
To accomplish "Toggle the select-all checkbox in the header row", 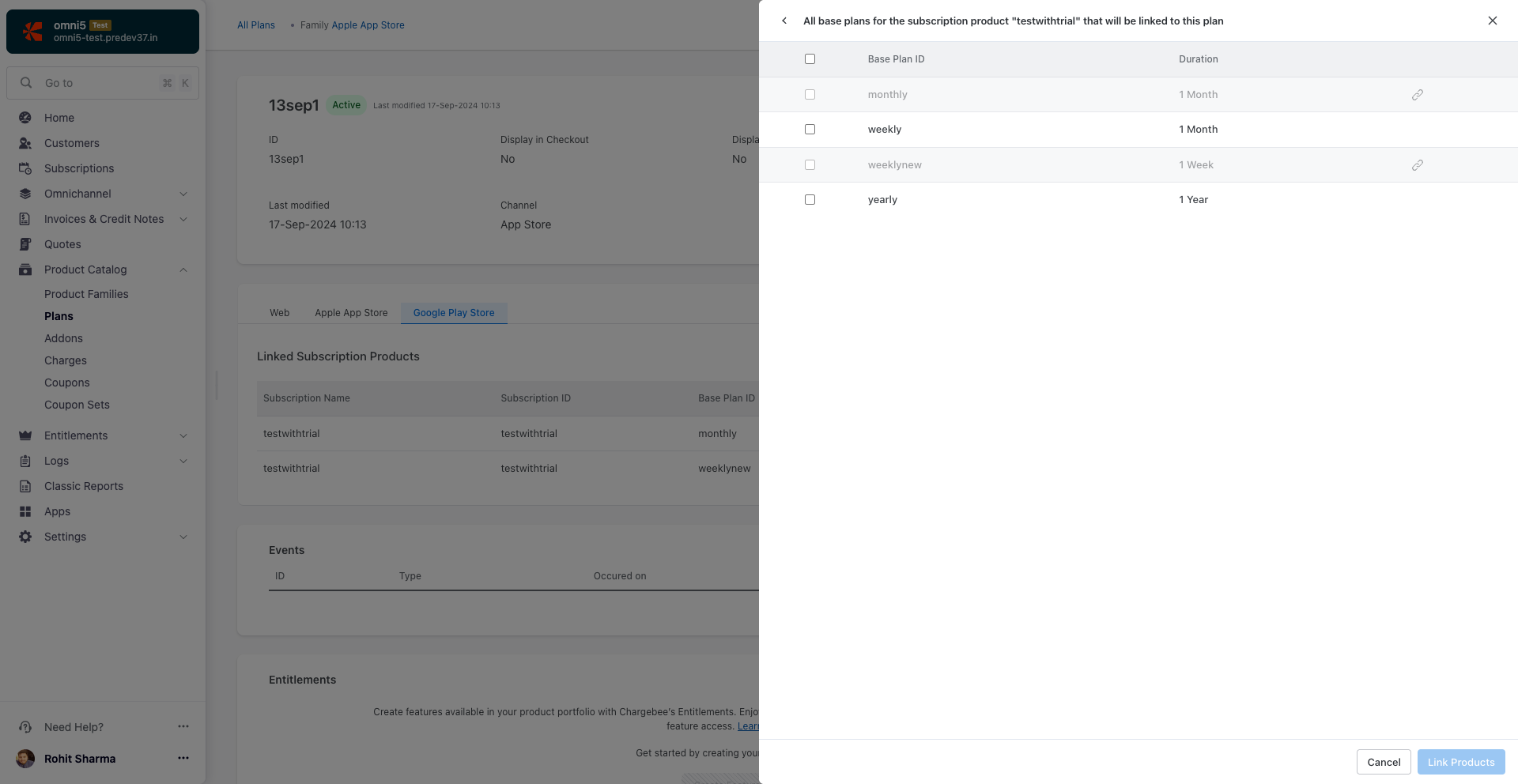I will (810, 59).
